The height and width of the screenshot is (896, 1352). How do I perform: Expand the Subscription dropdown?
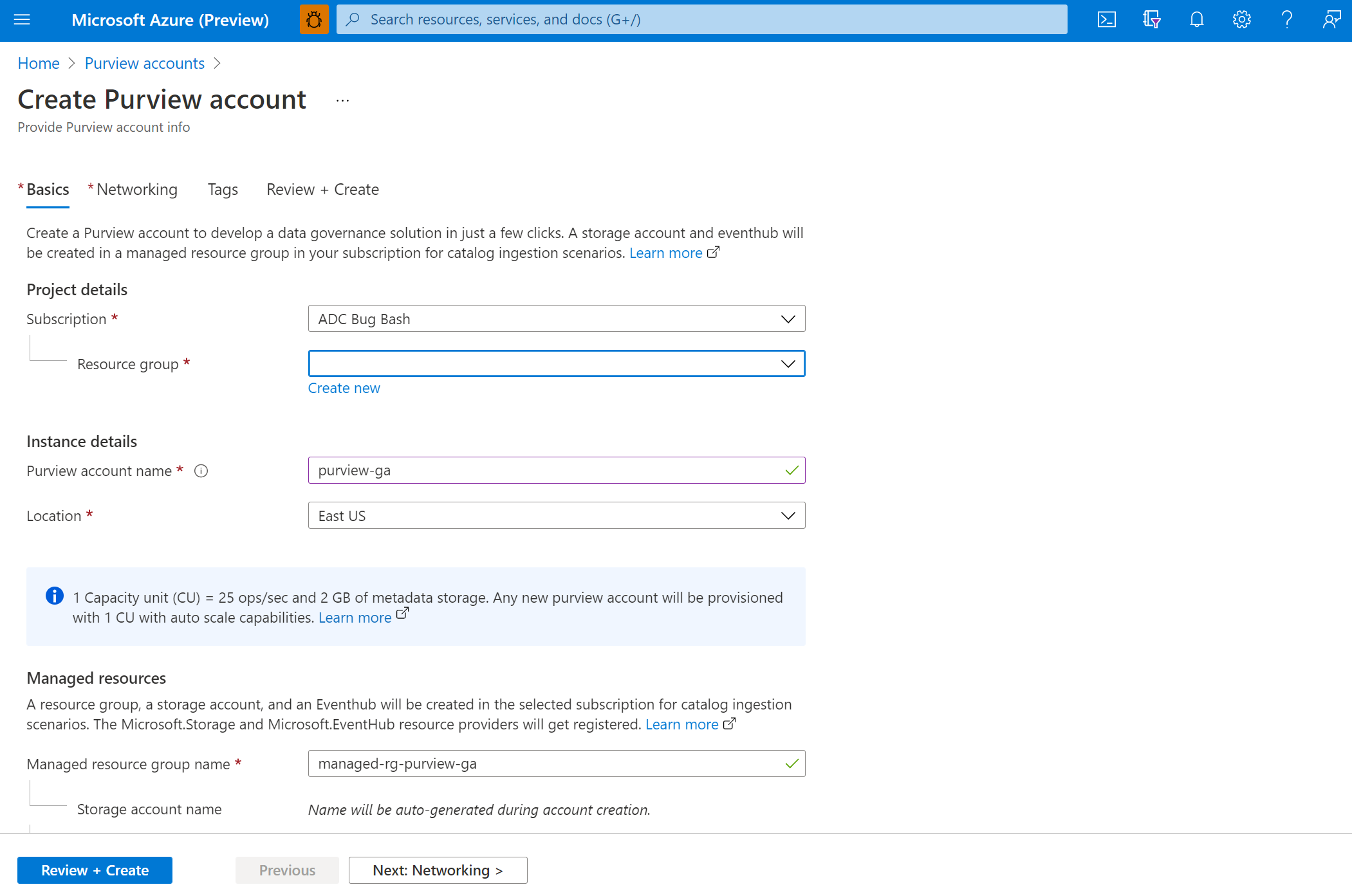[x=556, y=319]
